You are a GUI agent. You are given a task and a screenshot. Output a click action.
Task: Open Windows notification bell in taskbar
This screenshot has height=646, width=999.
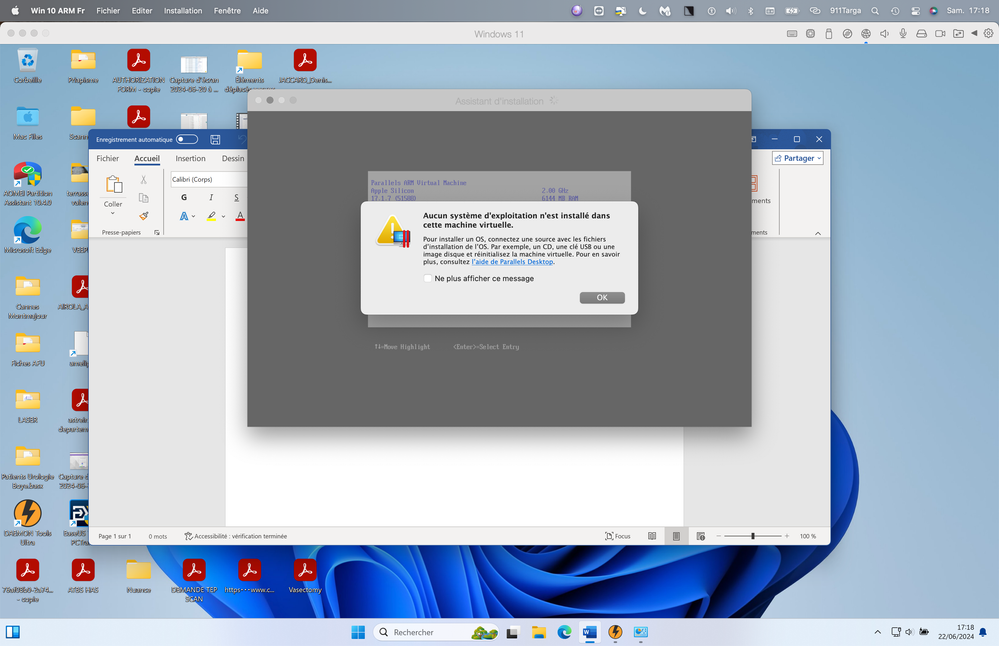(x=983, y=632)
